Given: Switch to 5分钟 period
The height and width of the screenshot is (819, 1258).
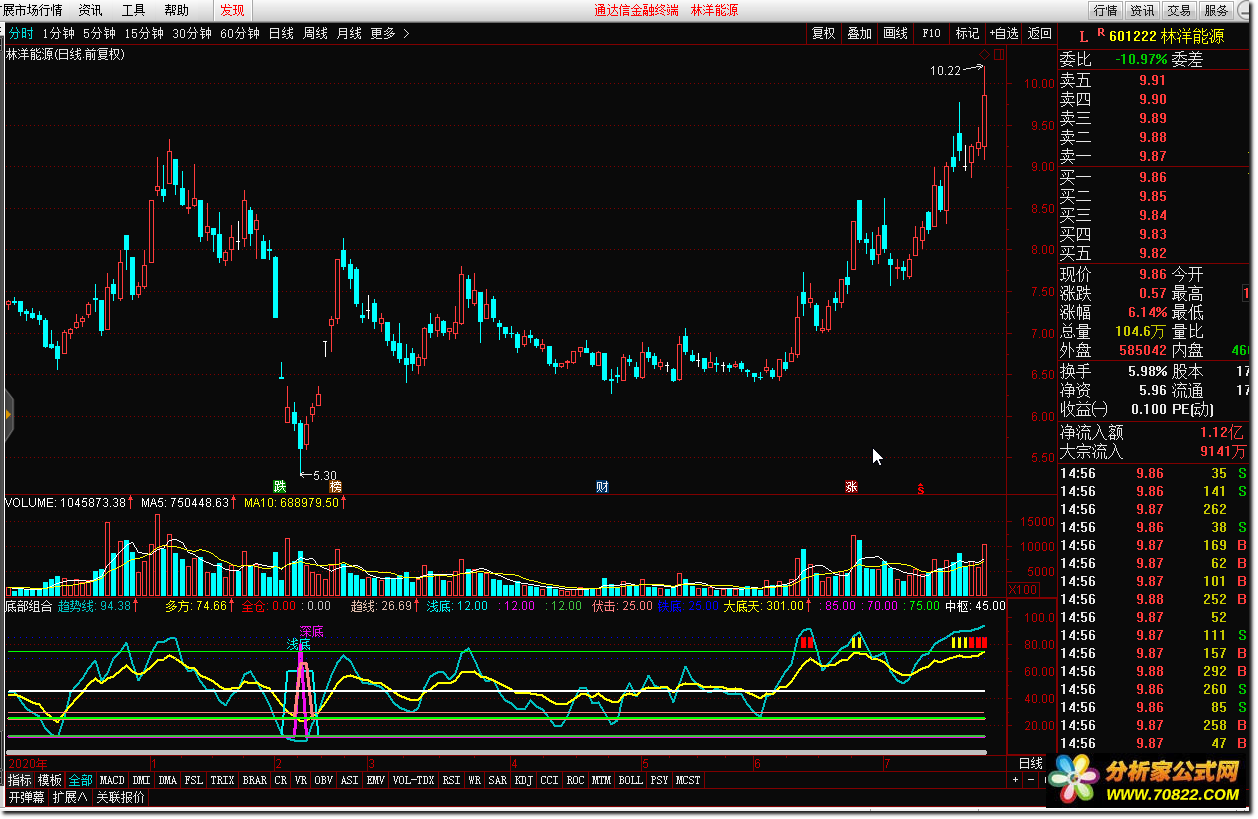Looking at the screenshot, I should (99, 33).
